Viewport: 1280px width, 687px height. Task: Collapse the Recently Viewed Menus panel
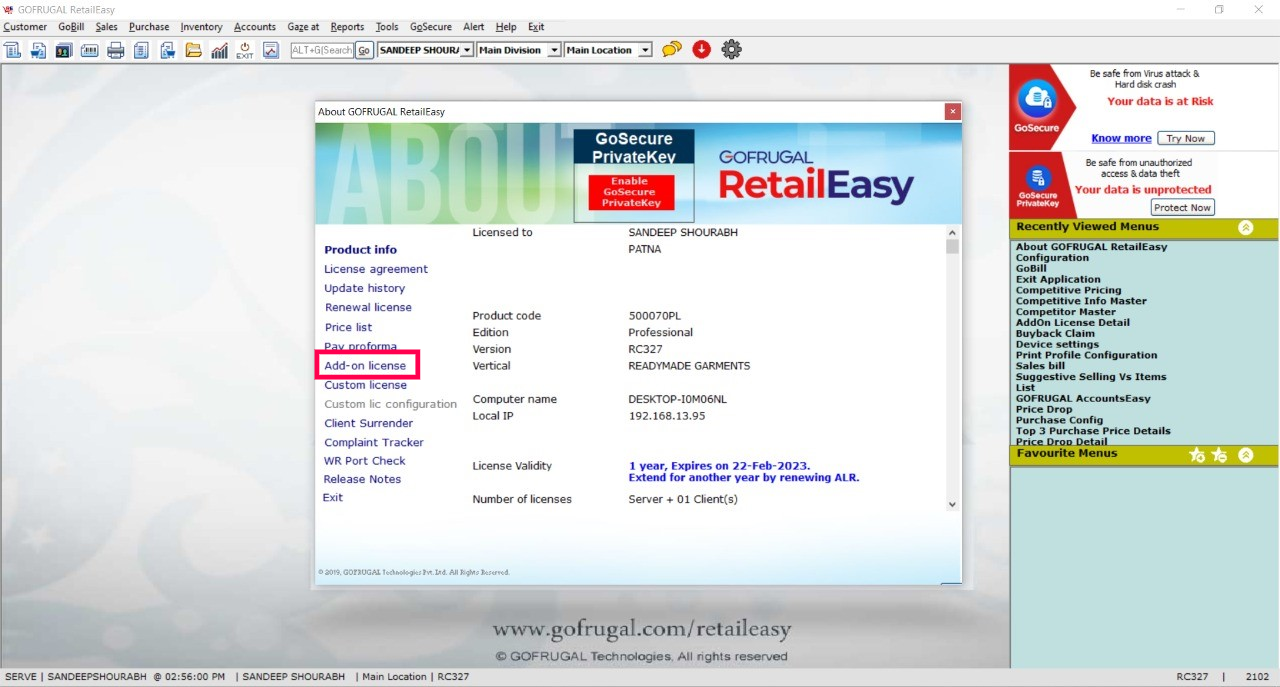[x=1245, y=227]
